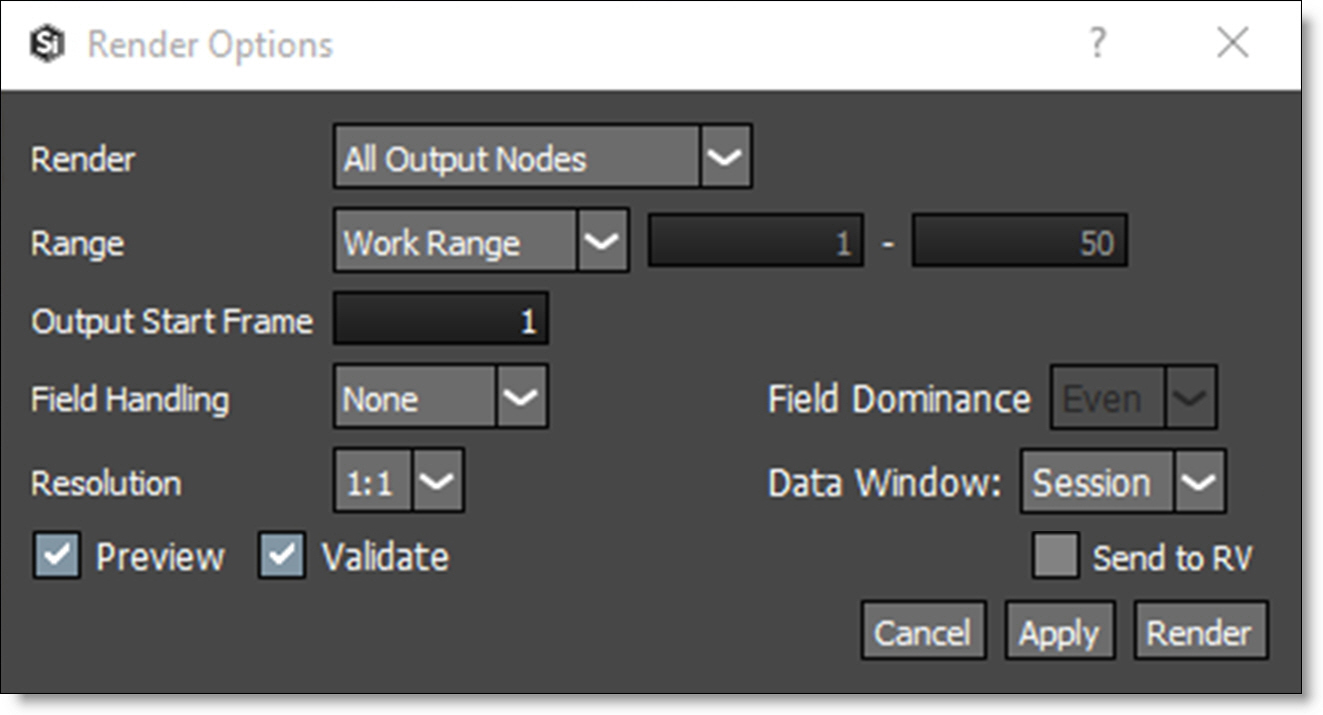This screenshot has height=715, width=1323.
Task: Click the arrow beside All Output Nodes
Action: pos(725,158)
